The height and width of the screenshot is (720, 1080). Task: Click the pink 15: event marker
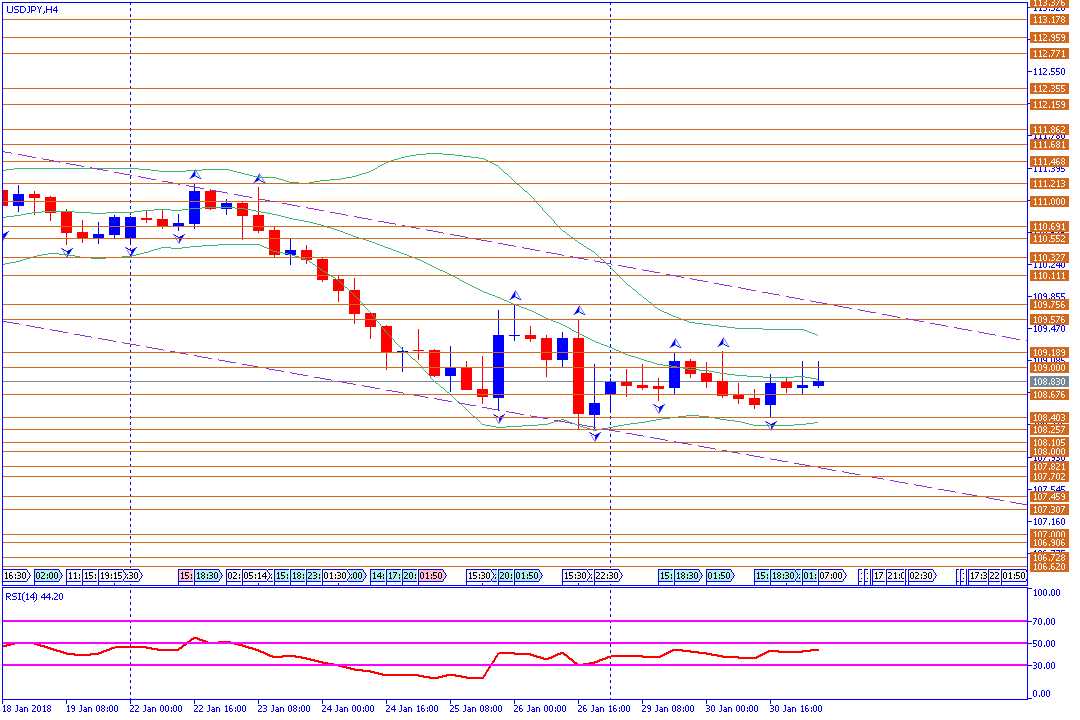pyautogui.click(x=186, y=576)
